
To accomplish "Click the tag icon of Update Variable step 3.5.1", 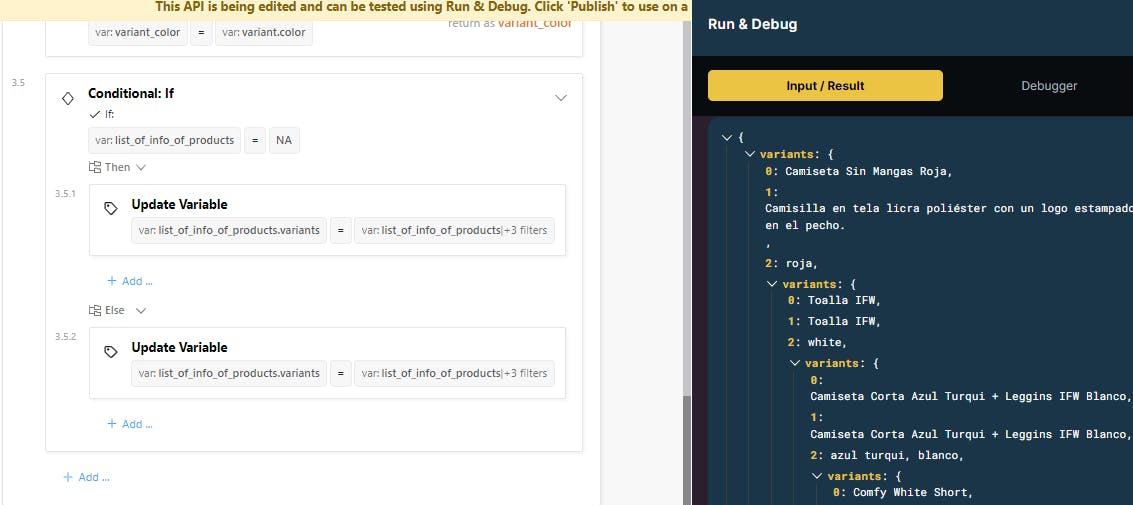I will (x=111, y=208).
